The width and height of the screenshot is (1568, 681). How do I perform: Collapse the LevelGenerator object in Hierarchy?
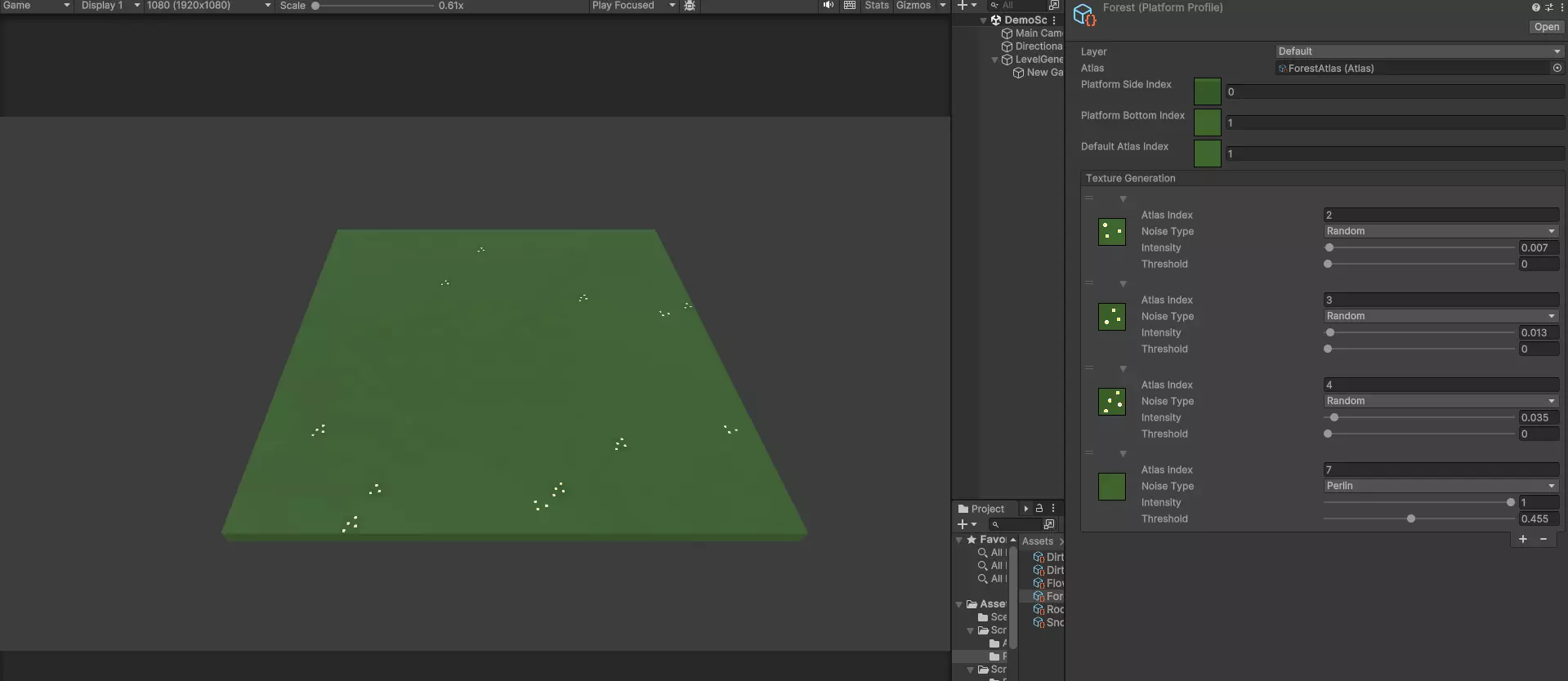click(x=994, y=60)
